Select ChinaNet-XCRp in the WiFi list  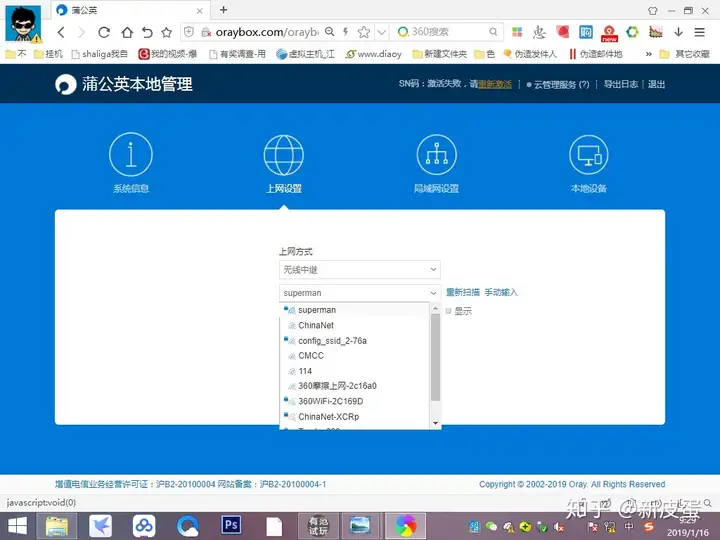click(x=354, y=416)
